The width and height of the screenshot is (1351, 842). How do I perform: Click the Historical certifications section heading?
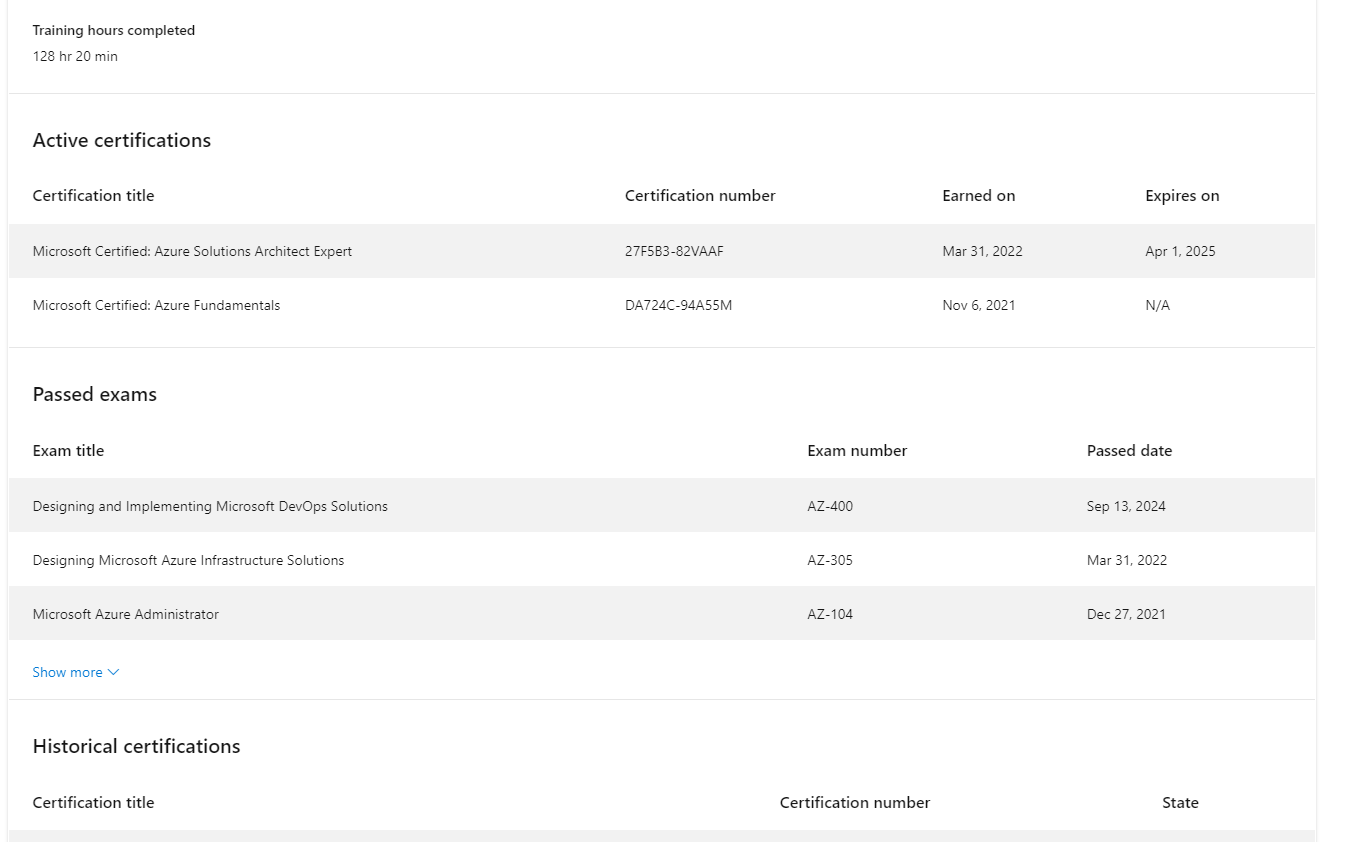pos(136,746)
